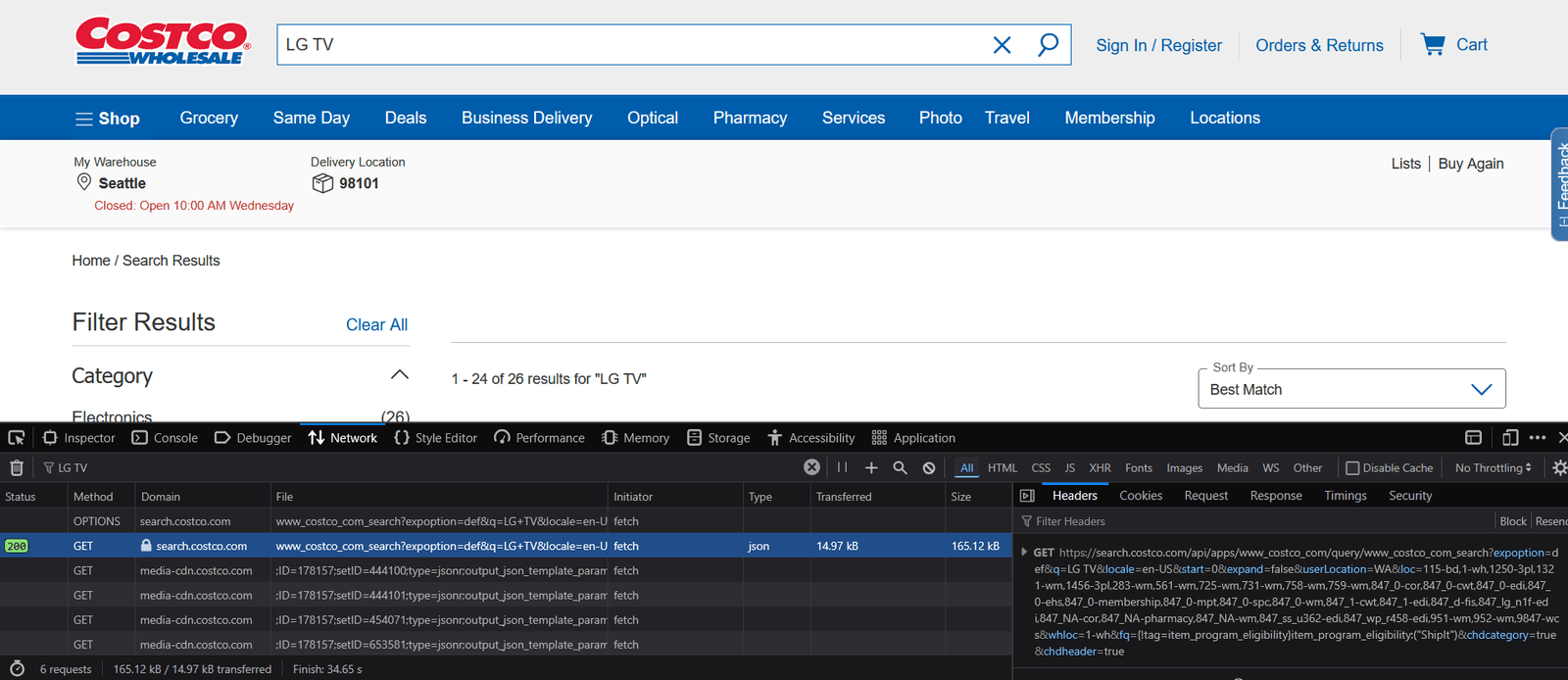Open the Console tab in DevTools

166,438
